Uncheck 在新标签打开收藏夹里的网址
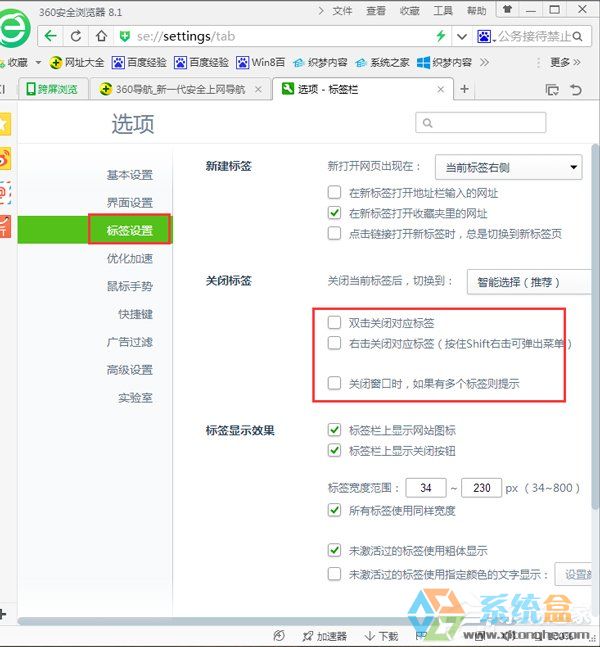600x647 pixels. click(x=334, y=213)
